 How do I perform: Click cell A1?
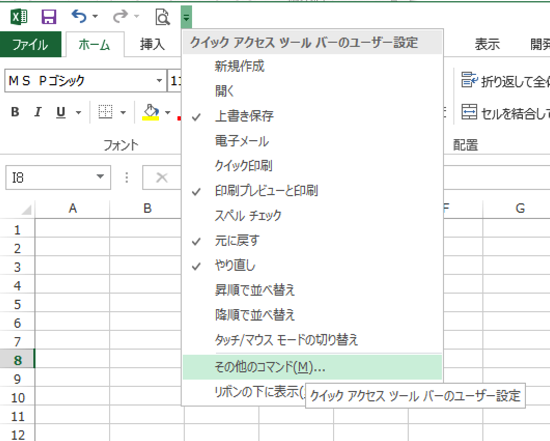pos(73,228)
